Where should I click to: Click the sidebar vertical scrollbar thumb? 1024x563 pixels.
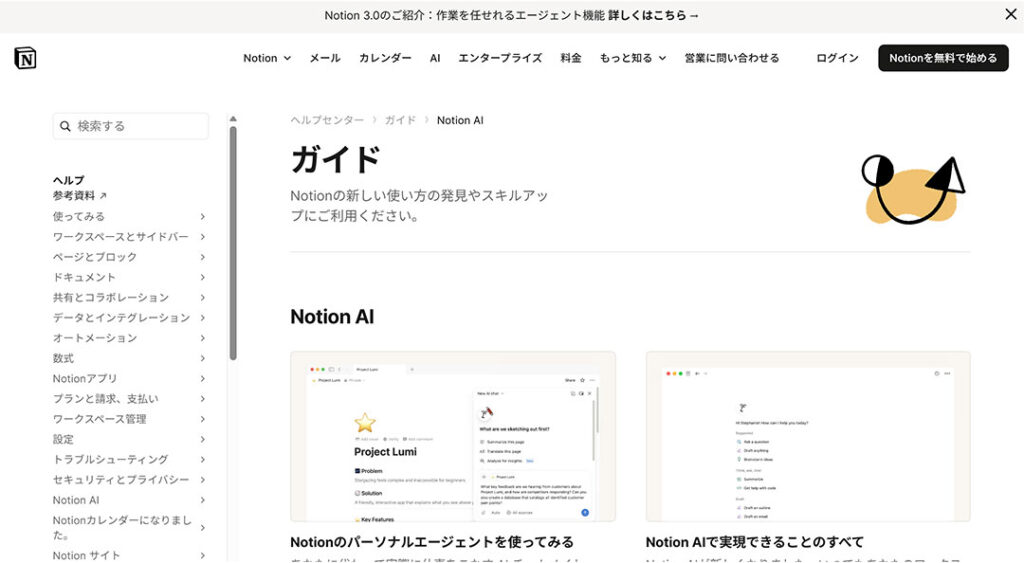tap(233, 243)
